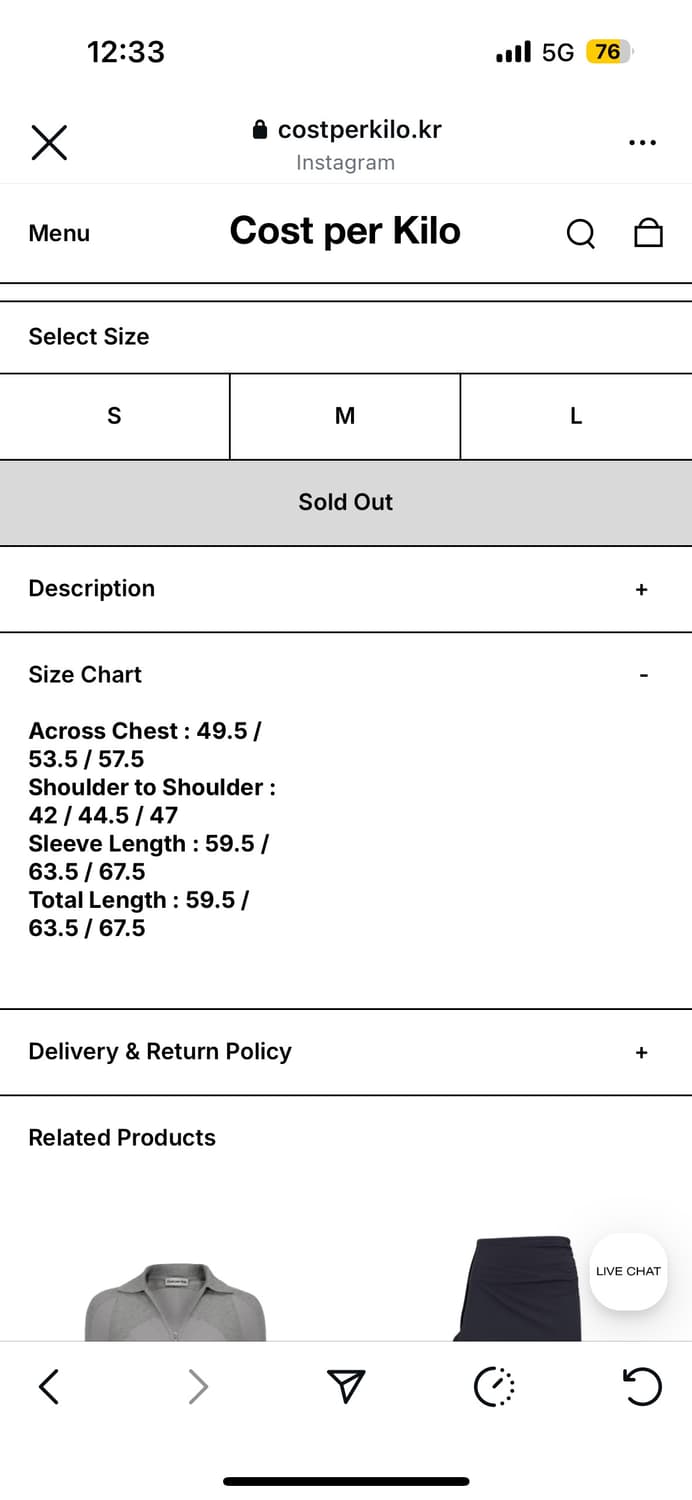This screenshot has width=692, height=1500.
Task: Tap the forward navigation arrow
Action: point(198,1386)
